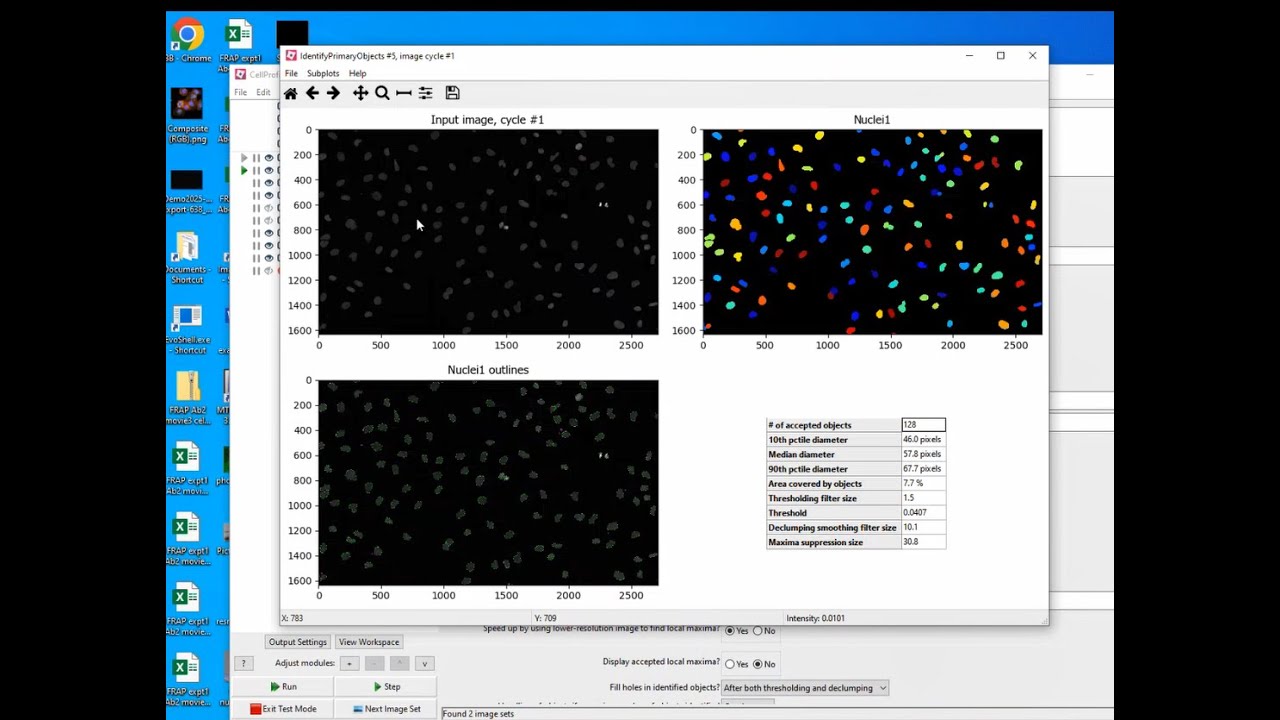Open File menu of CellProfiler window behind

pyautogui.click(x=240, y=92)
